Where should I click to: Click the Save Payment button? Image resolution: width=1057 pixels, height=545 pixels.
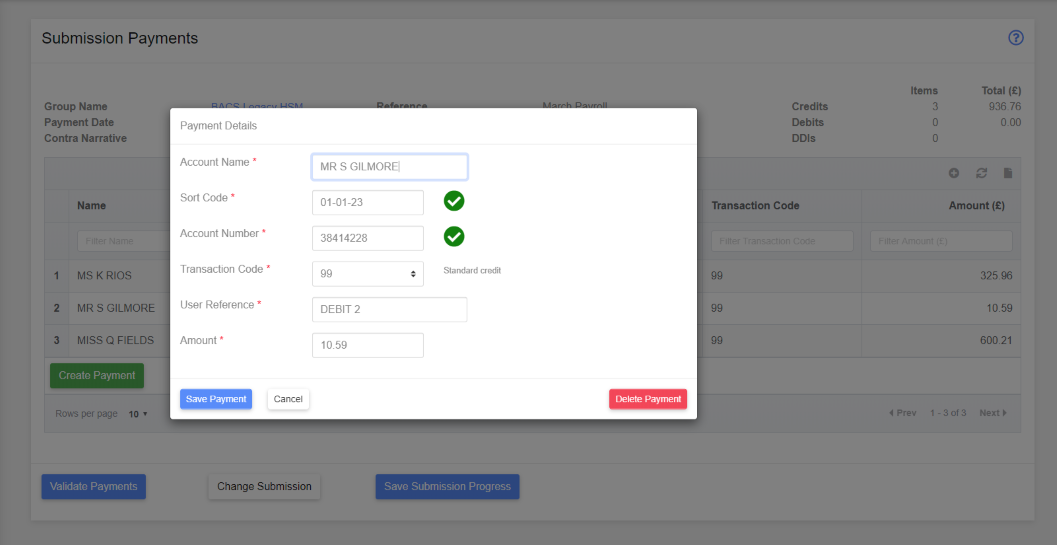tap(216, 399)
